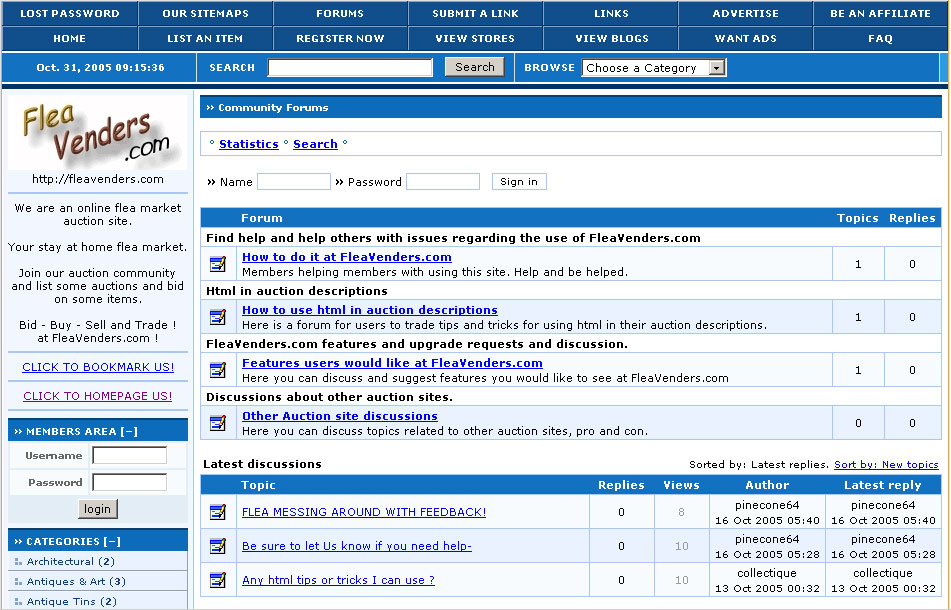Open How to do it at FleaVenders.com forum
The height and width of the screenshot is (610, 951).
347,257
